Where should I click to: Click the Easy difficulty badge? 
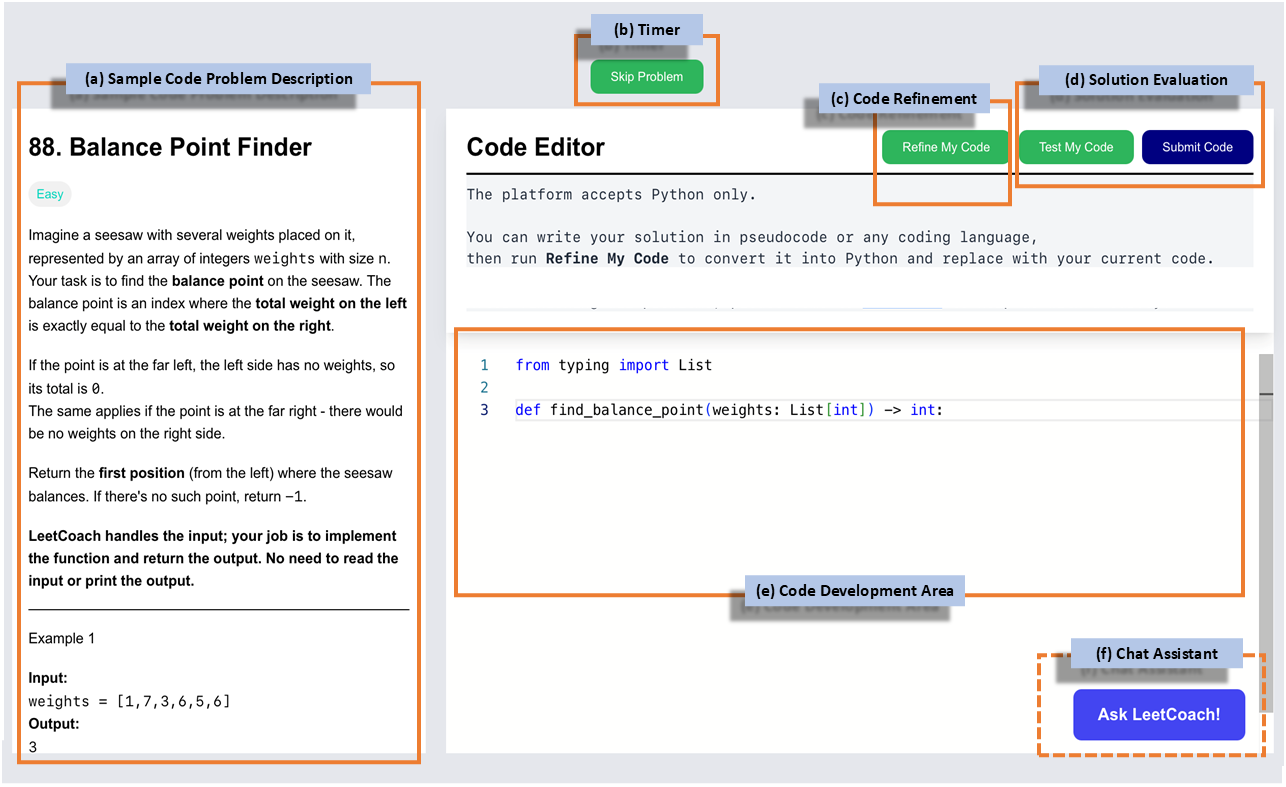tap(50, 195)
